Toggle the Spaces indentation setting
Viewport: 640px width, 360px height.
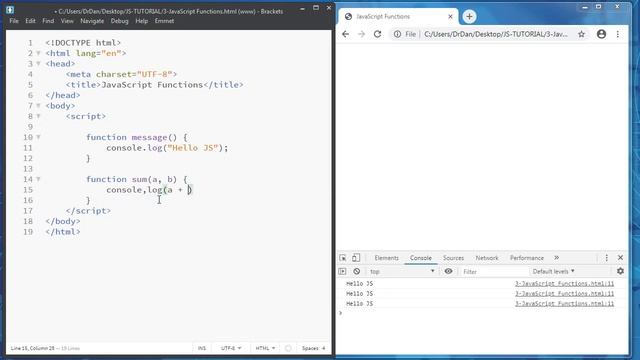[x=313, y=348]
